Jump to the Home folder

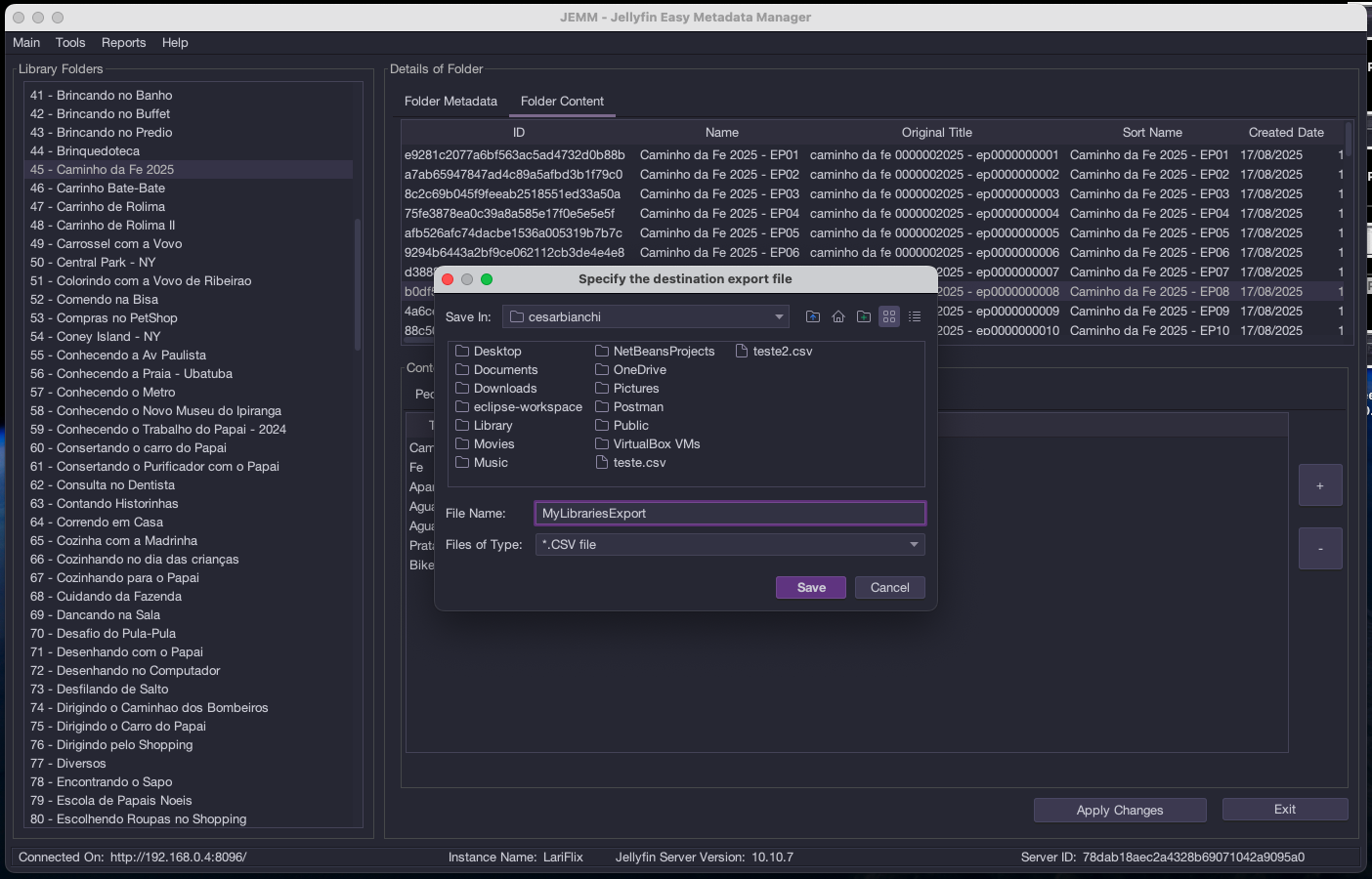pos(838,316)
